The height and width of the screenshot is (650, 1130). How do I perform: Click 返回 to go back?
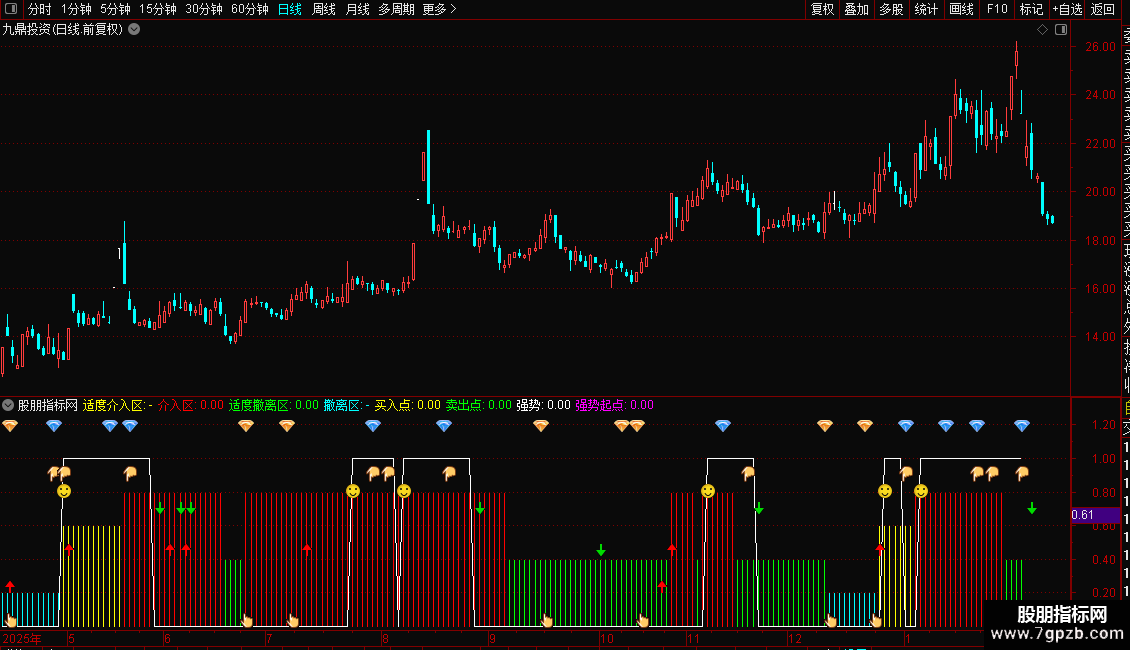pyautogui.click(x=1103, y=9)
